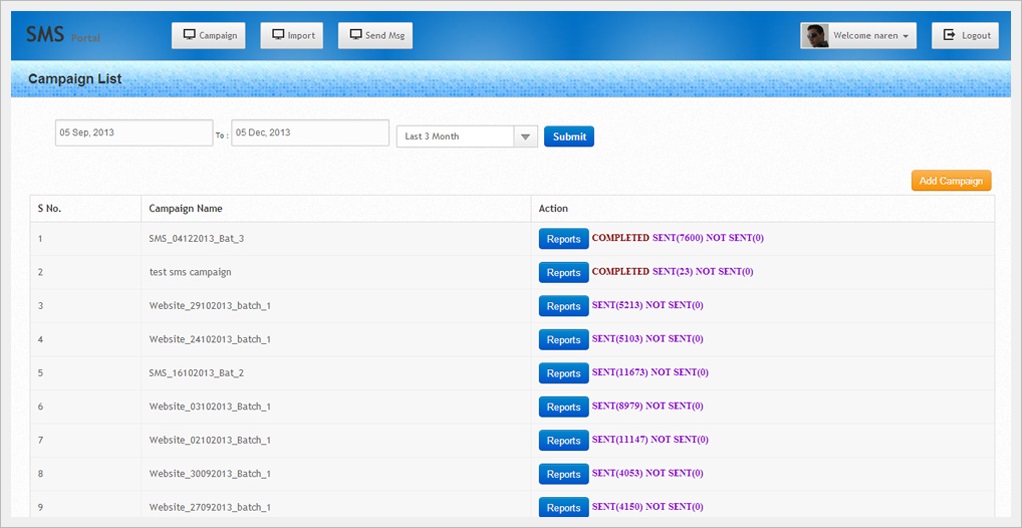Click the monitor icon on Campaign button
The height and width of the screenshot is (528, 1022).
(189, 35)
